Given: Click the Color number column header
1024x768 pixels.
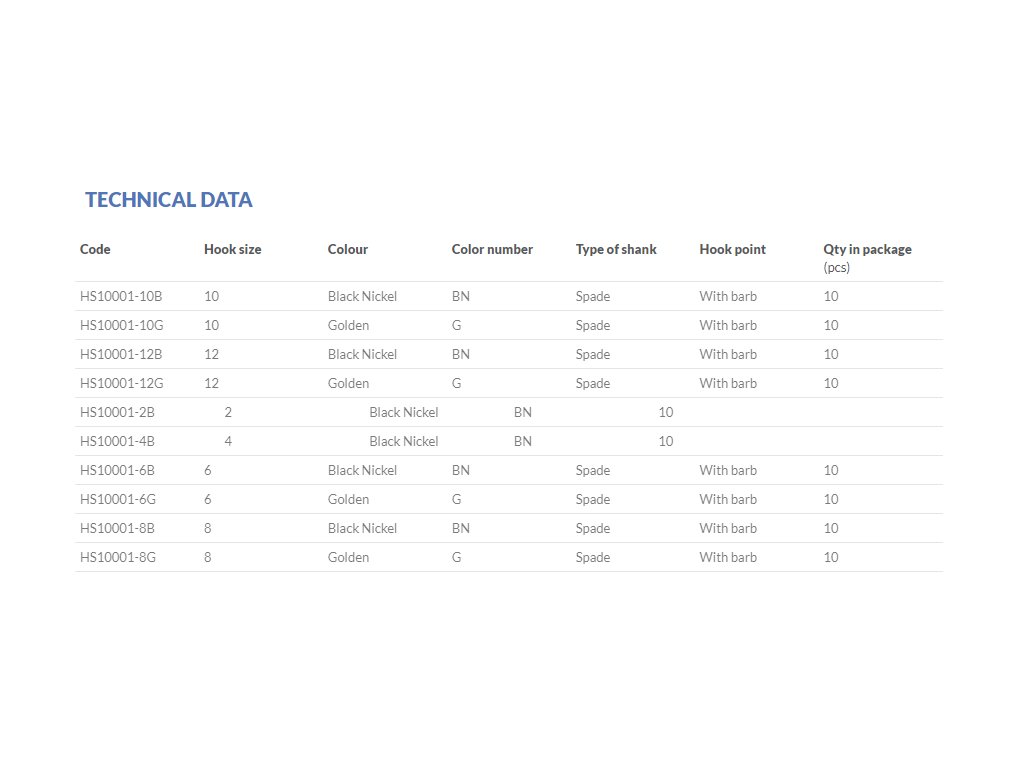Looking at the screenshot, I should 492,249.
